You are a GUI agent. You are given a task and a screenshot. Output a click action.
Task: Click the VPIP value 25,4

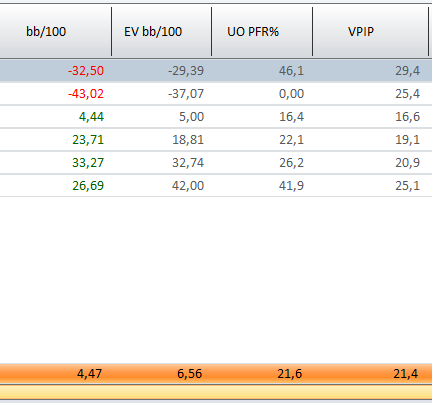(x=407, y=94)
